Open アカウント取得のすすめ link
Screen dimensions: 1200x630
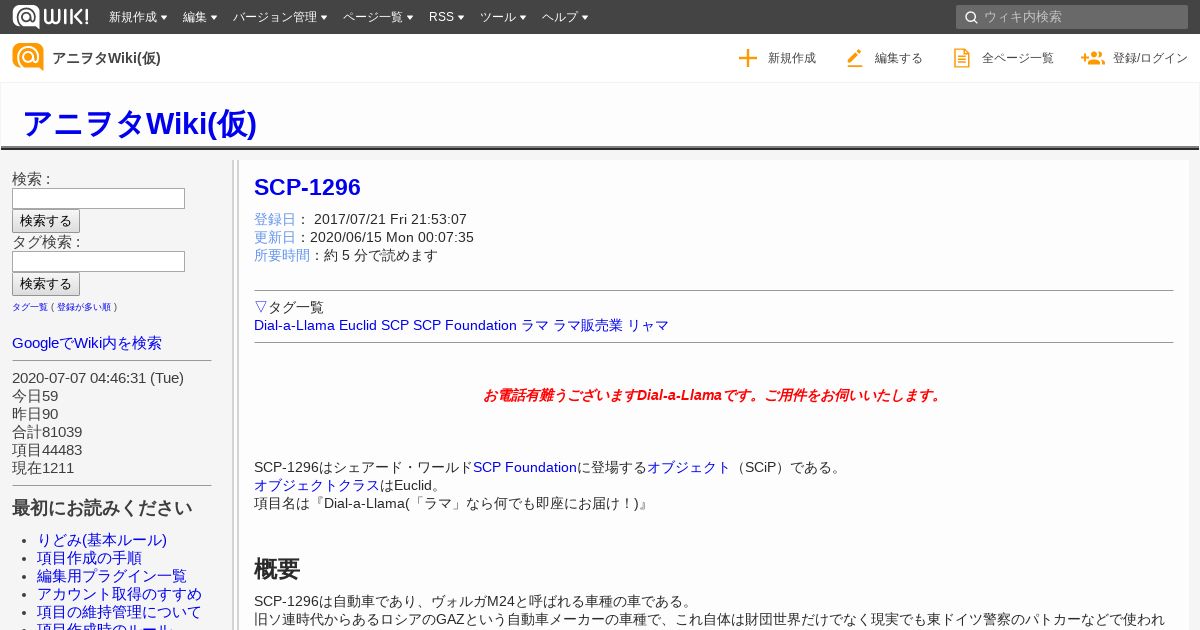tap(119, 594)
